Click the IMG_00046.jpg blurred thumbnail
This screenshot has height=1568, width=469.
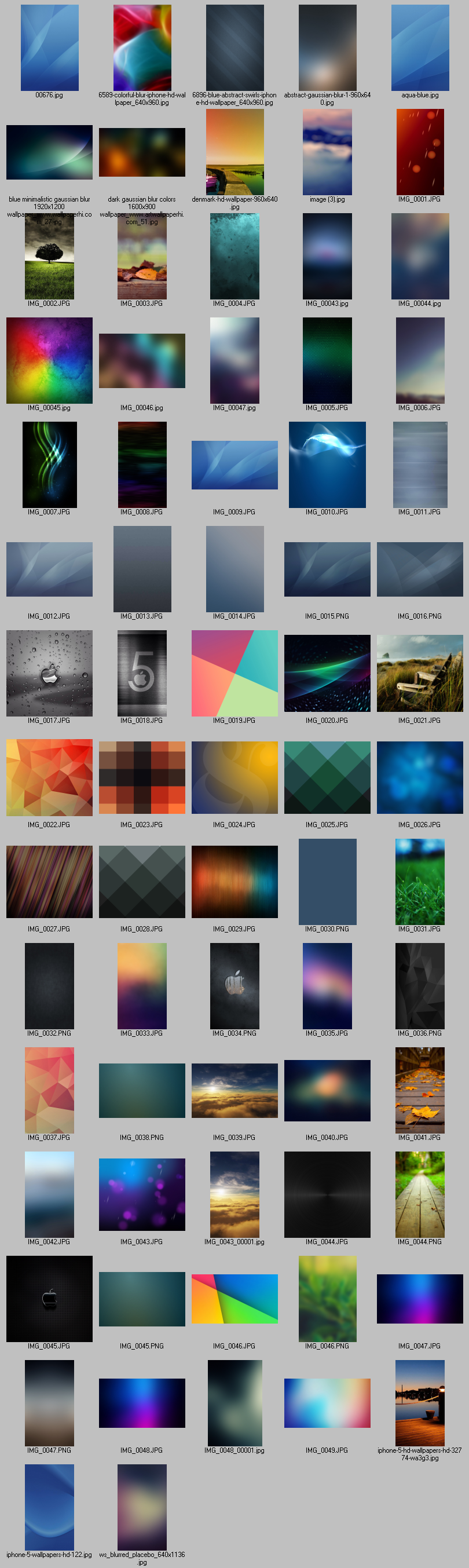pyautogui.click(x=142, y=361)
